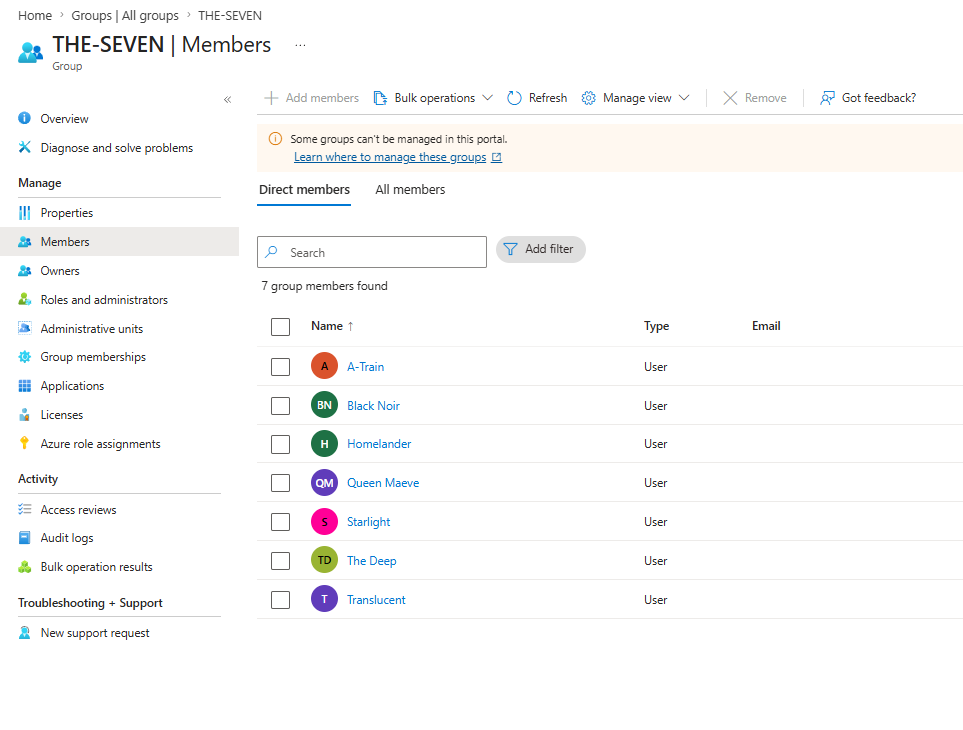Tick the select-all checkbox in table header
963x730 pixels.
click(281, 327)
